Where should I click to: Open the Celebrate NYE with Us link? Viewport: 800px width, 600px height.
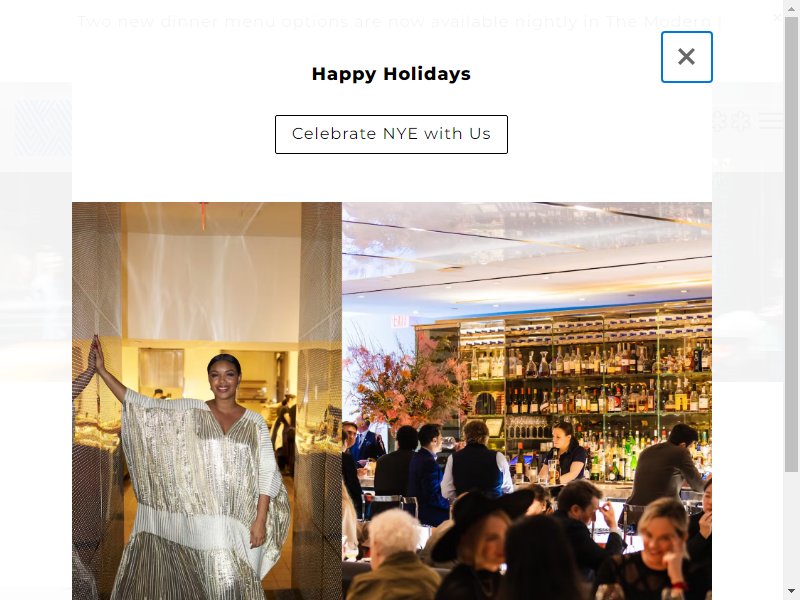(x=391, y=134)
